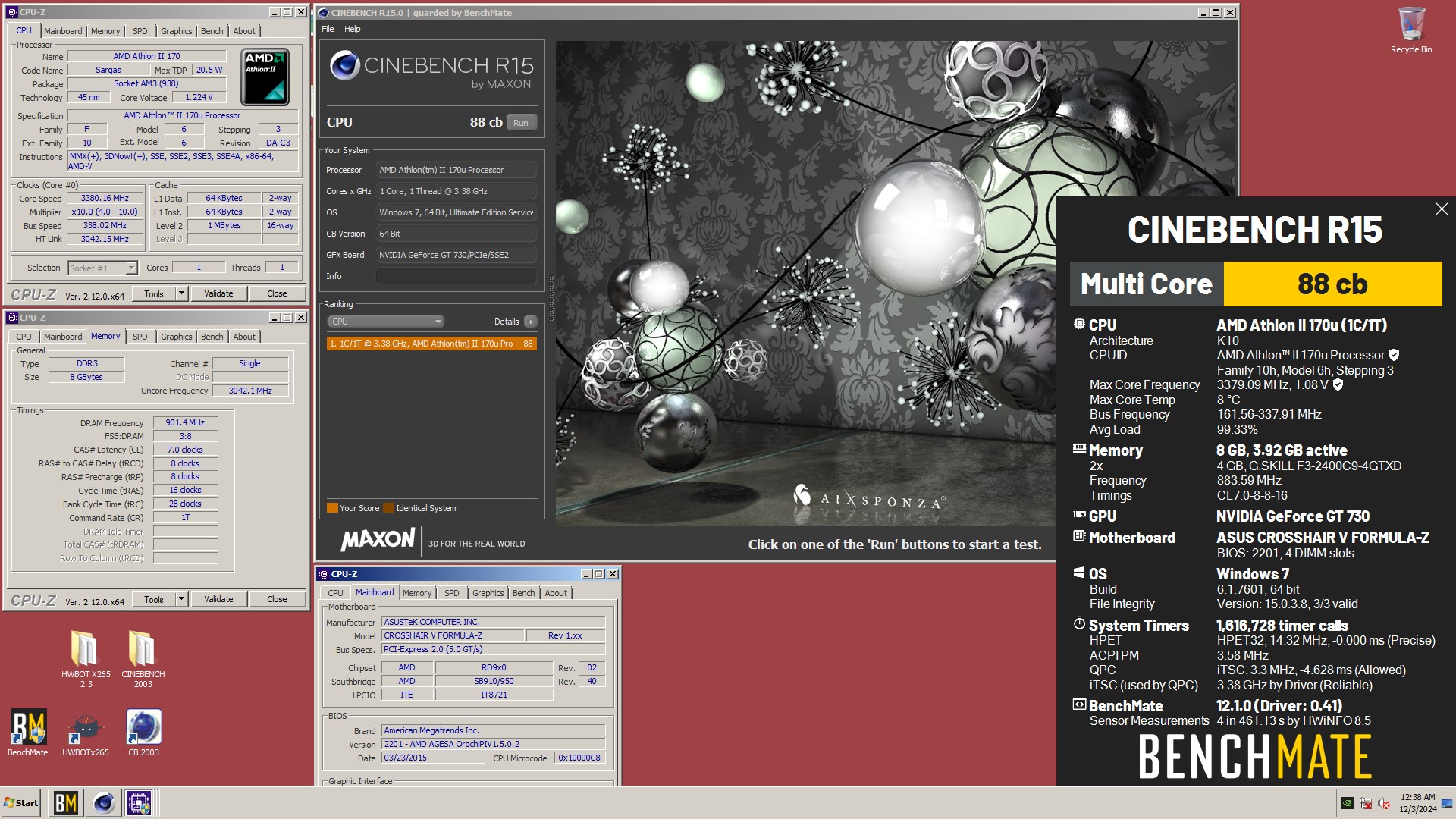Open About tab in Mainboard CPU-Z window
This screenshot has height=819, width=1456.
pos(556,593)
